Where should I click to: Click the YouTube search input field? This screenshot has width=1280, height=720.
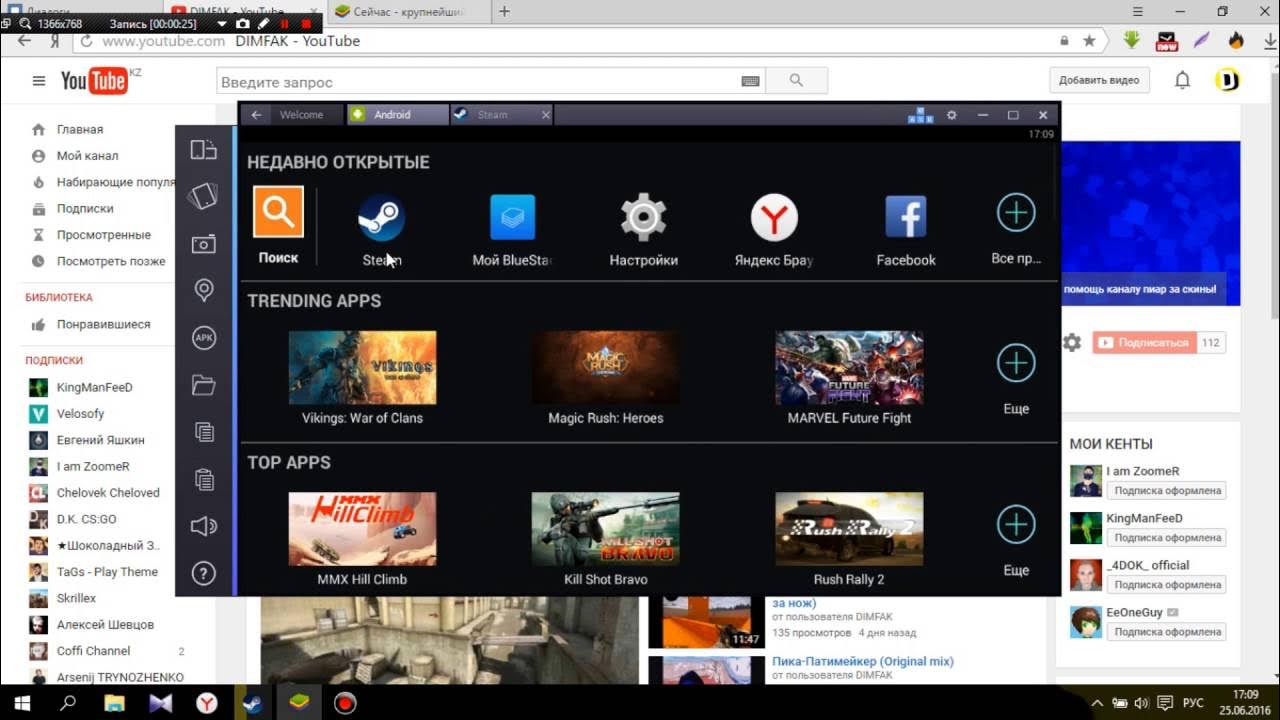[478, 81]
